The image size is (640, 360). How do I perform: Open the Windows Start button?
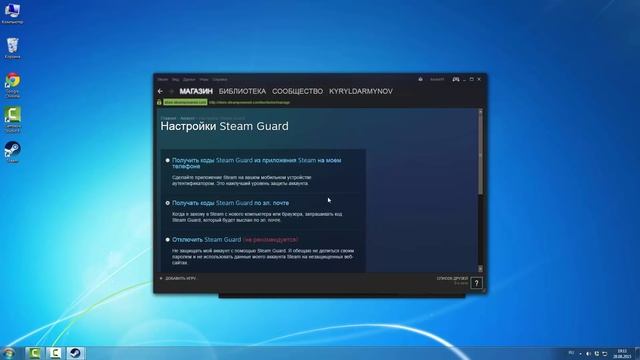[x=9, y=353]
